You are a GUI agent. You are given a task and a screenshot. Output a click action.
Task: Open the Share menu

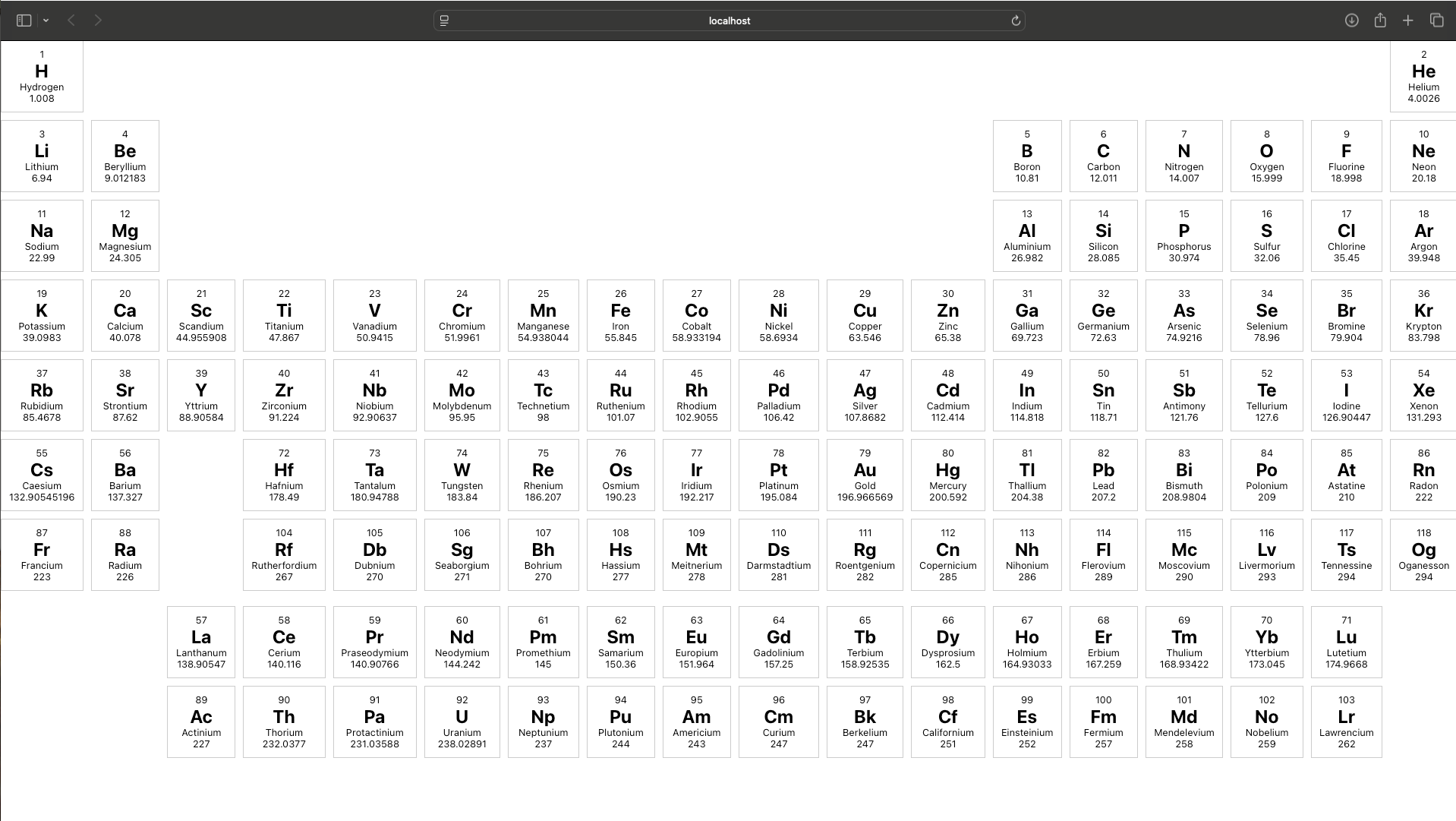click(x=1380, y=21)
